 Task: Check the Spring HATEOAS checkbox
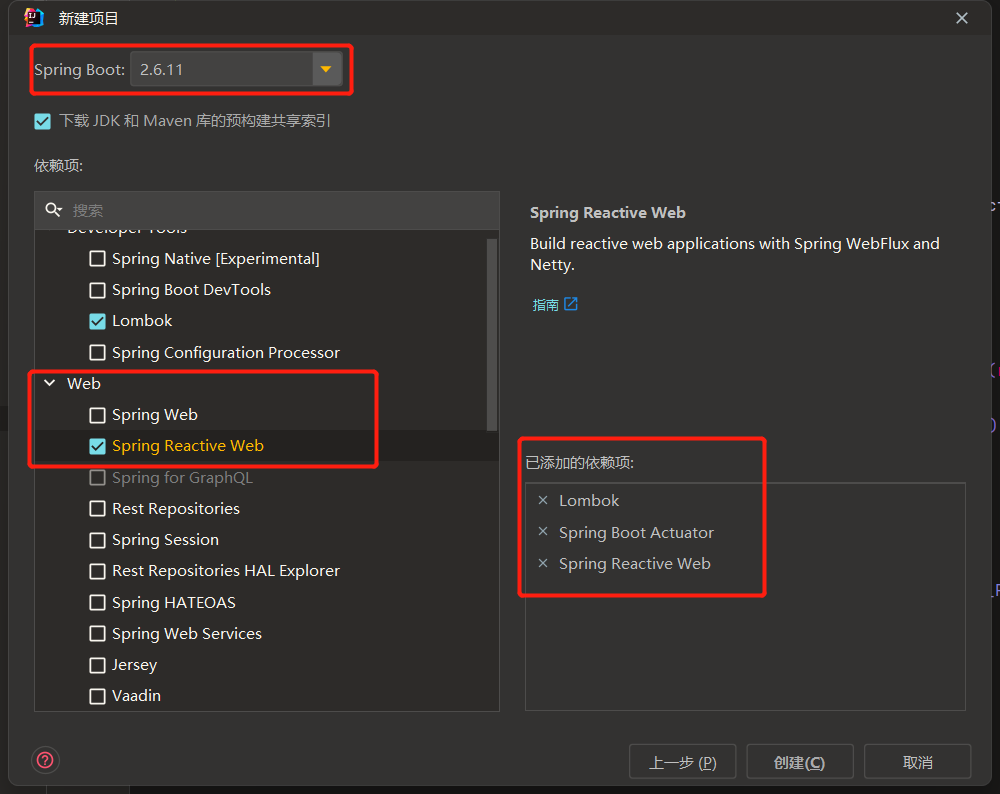pyautogui.click(x=98, y=603)
